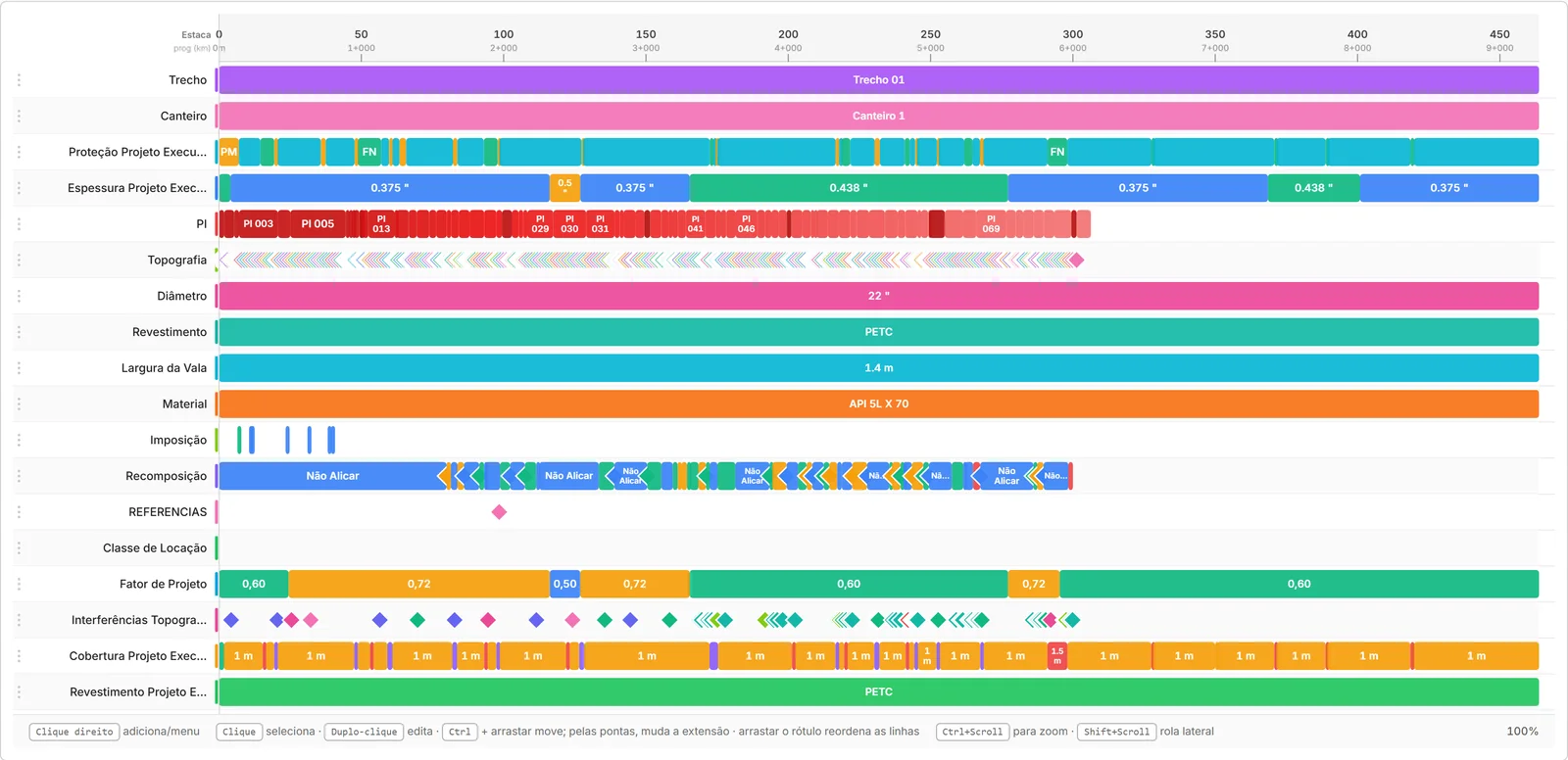Screen dimensions: 1568x760
Task: Select the PI 003 segment
Action: click(259, 224)
